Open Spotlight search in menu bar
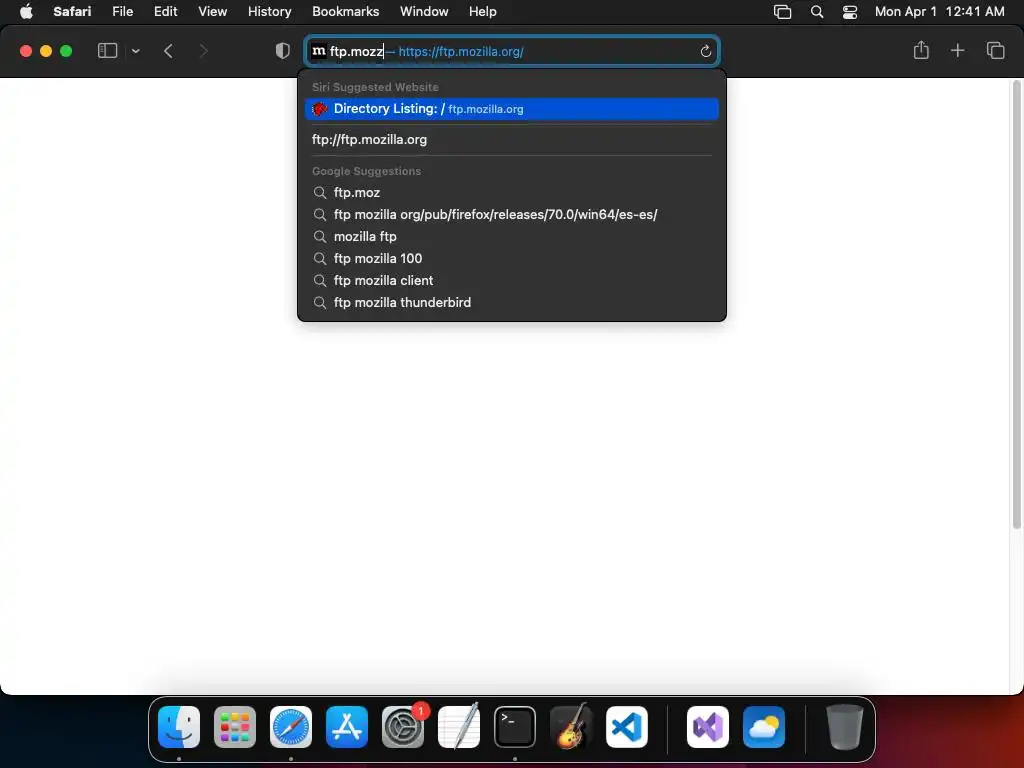 point(816,12)
